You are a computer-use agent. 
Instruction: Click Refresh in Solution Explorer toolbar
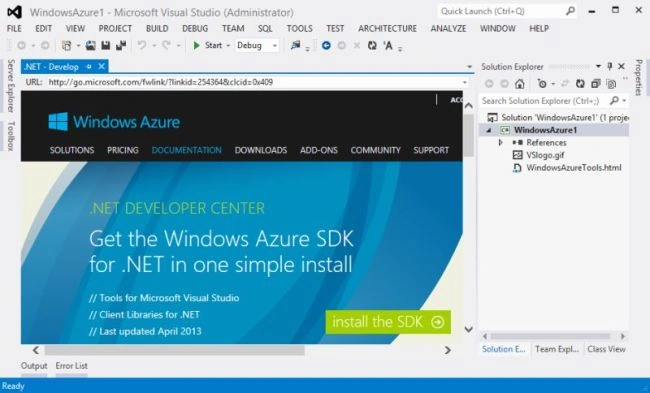pyautogui.click(x=580, y=84)
